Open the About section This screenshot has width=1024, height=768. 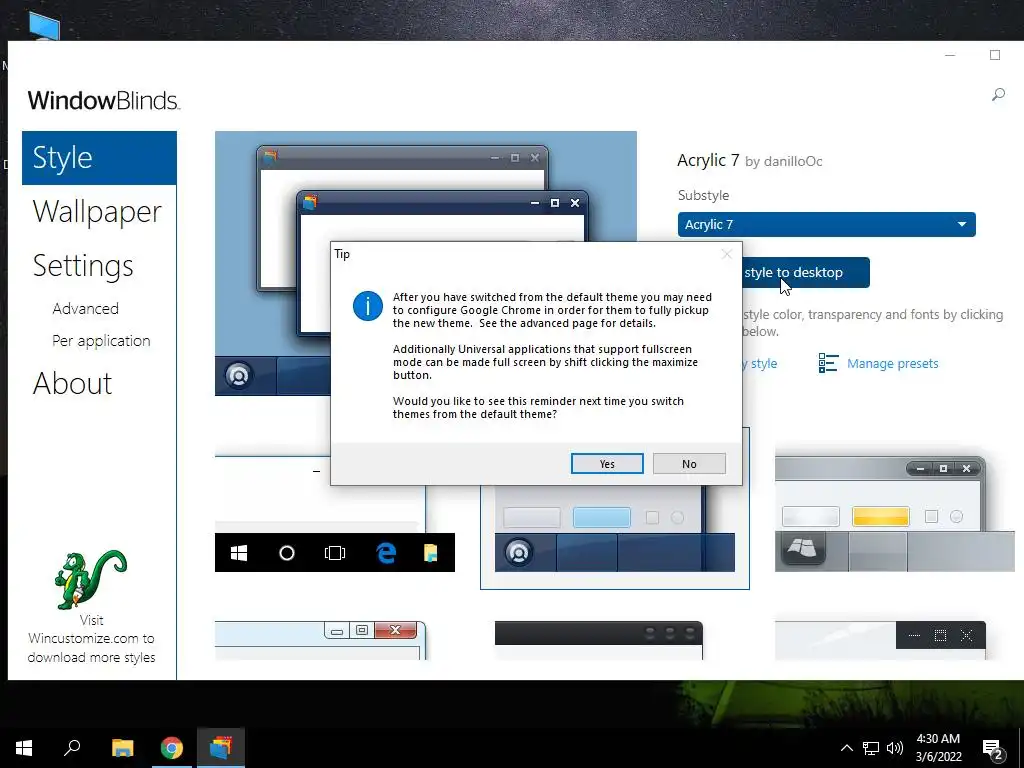72,383
